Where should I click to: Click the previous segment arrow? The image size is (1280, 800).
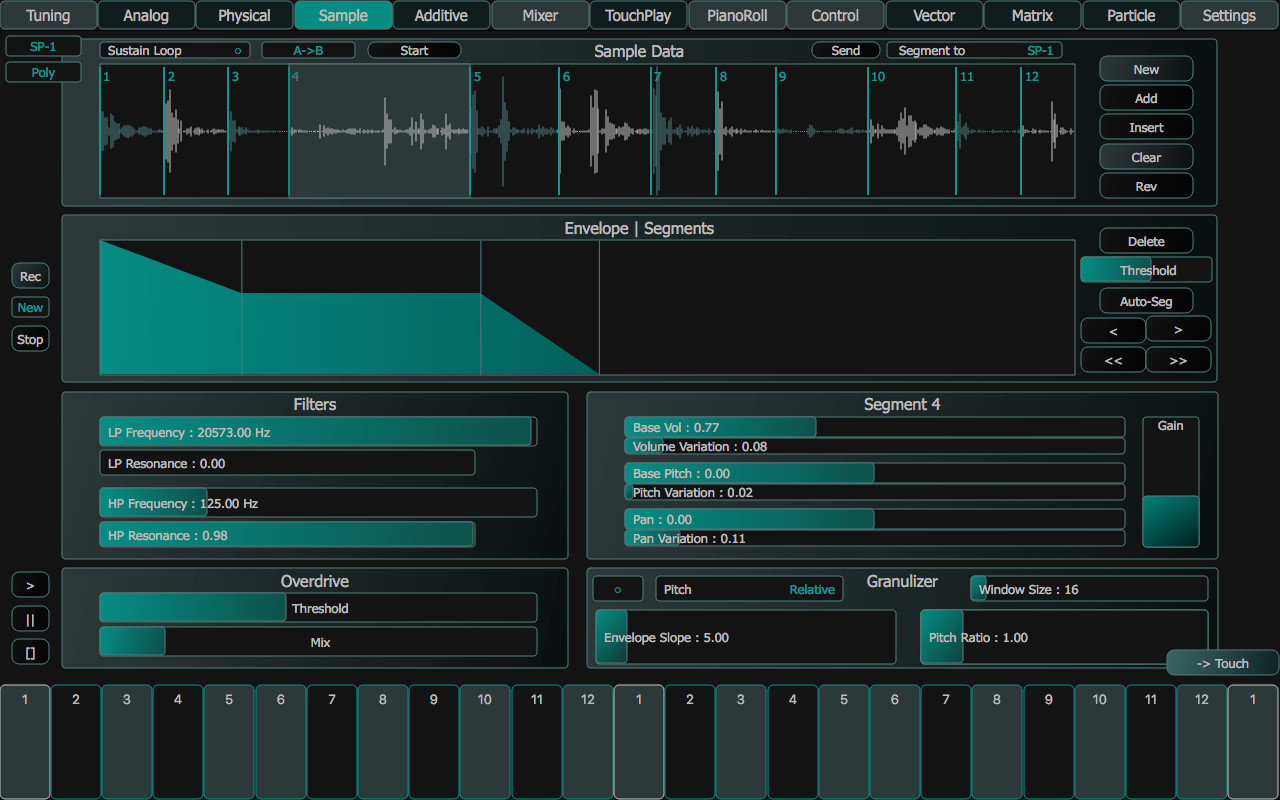(1113, 329)
